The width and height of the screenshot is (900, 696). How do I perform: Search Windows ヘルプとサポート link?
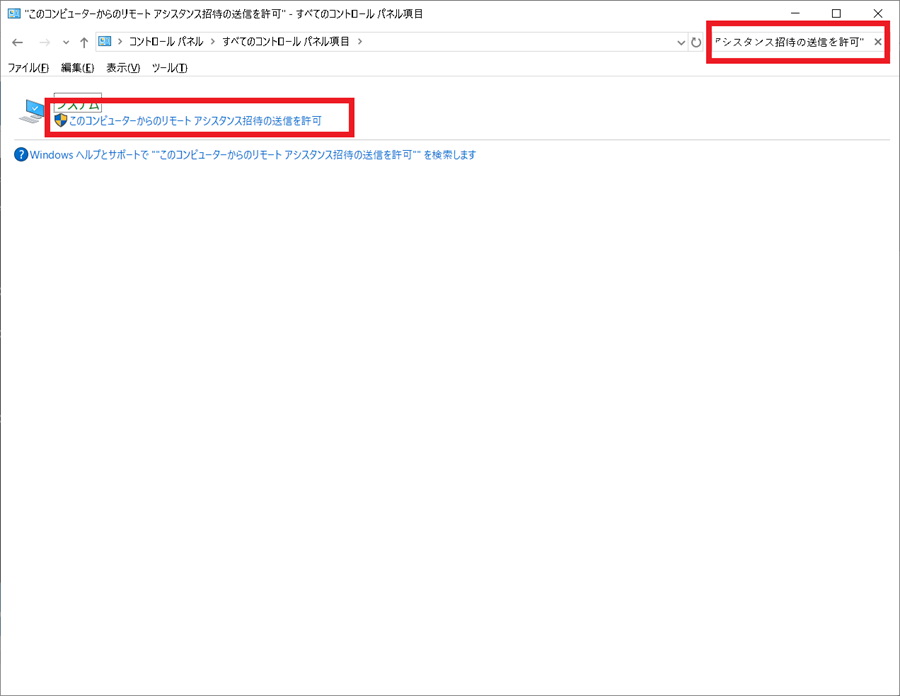coord(253,155)
